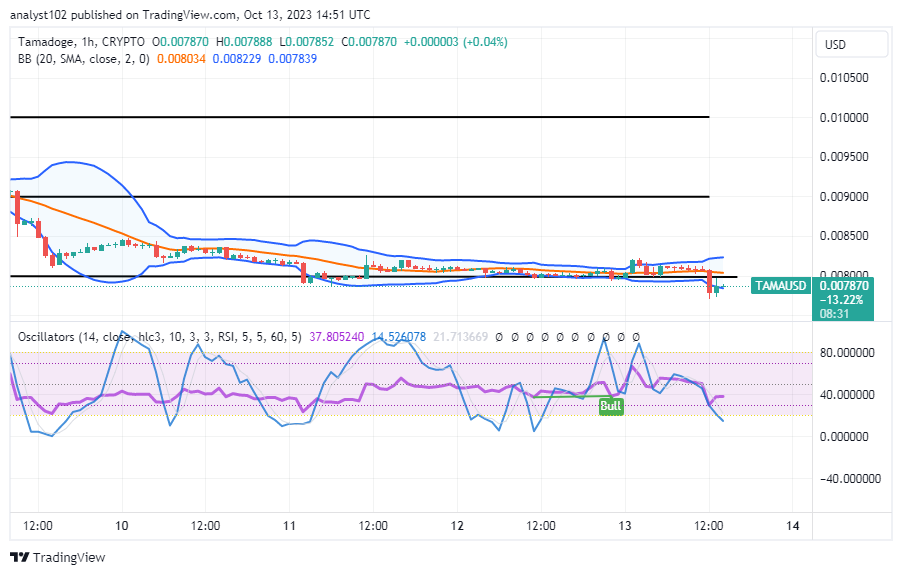The image size is (902, 575).
Task: Click the BB lower value 0.007839
Action: [x=292, y=59]
